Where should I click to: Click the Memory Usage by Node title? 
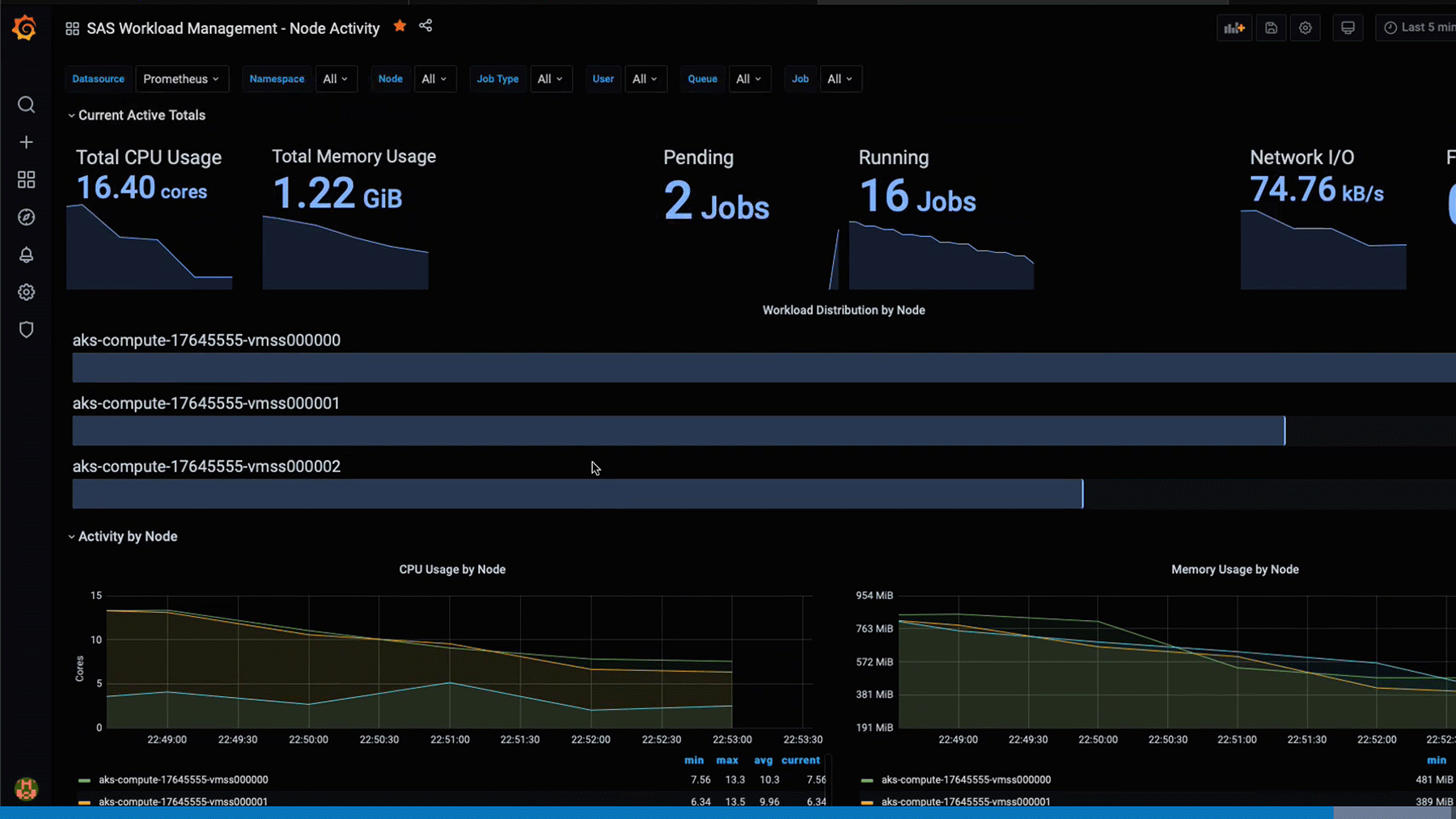(x=1235, y=569)
